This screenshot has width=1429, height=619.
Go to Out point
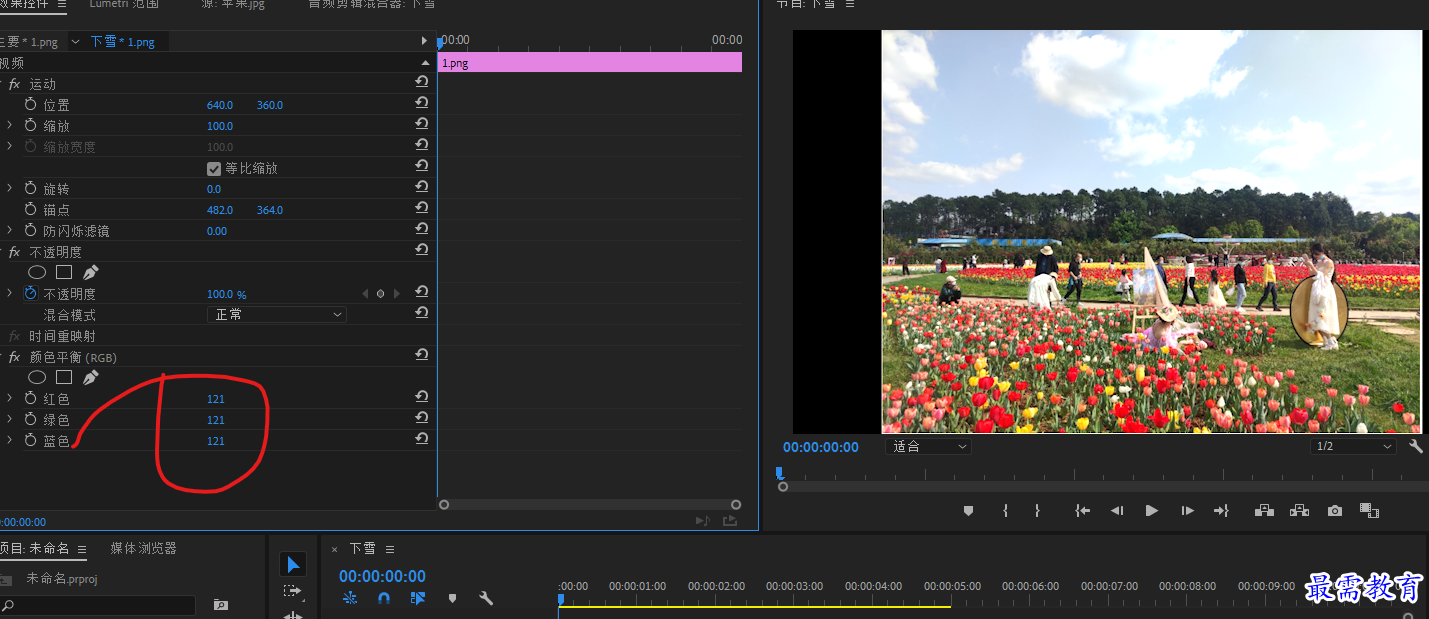pos(1221,510)
